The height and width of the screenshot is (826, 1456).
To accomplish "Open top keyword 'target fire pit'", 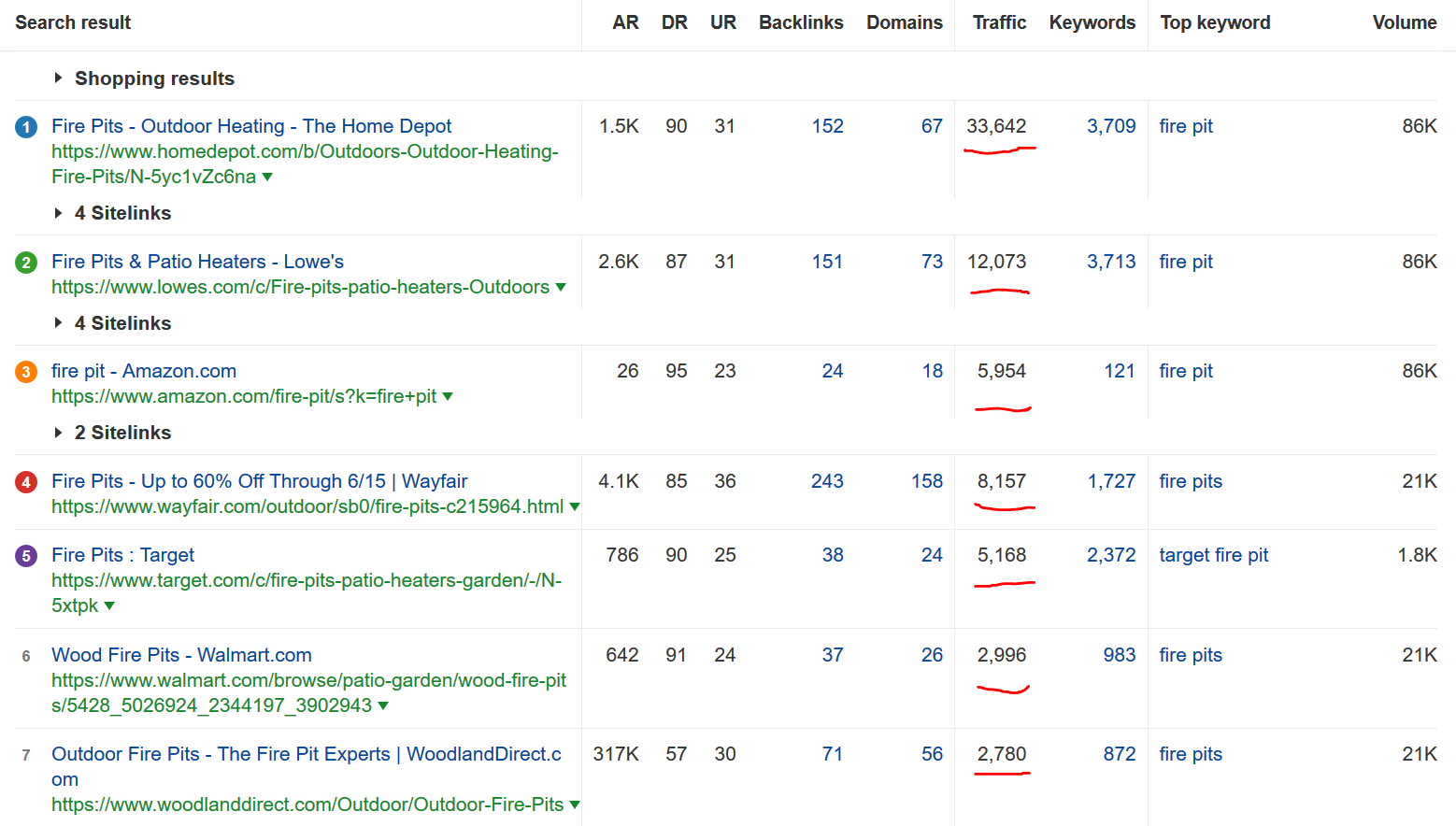I will click(x=1214, y=555).
